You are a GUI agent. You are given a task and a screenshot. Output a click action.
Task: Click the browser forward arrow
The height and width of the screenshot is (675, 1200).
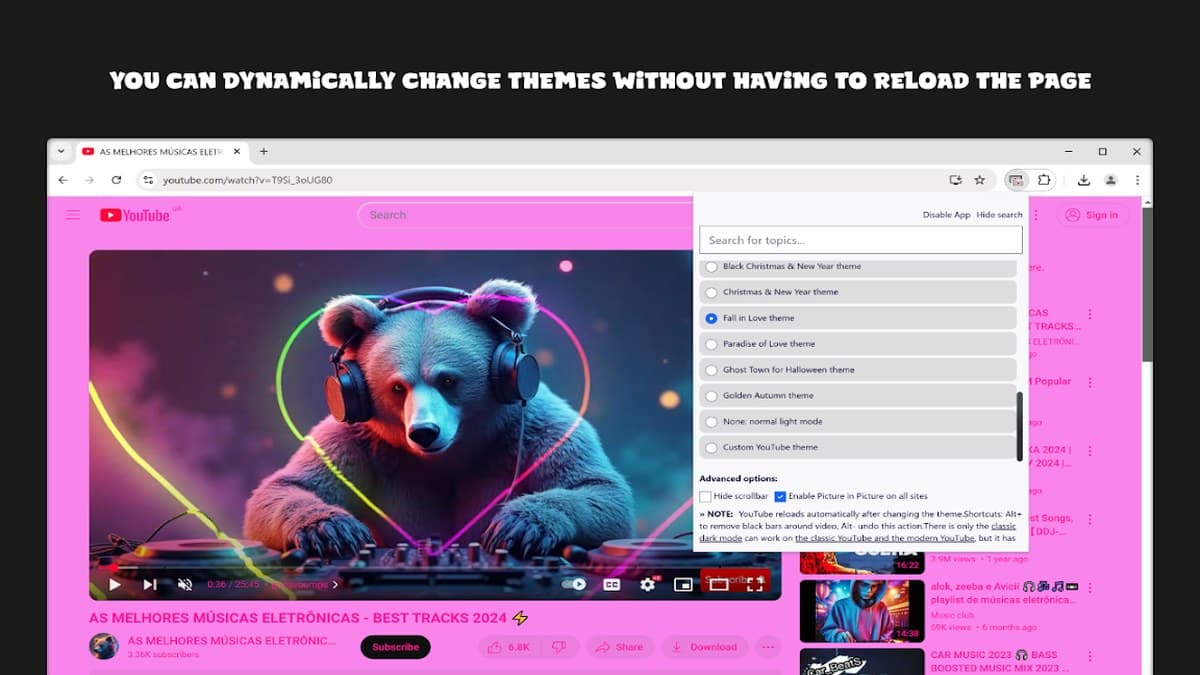pyautogui.click(x=89, y=180)
